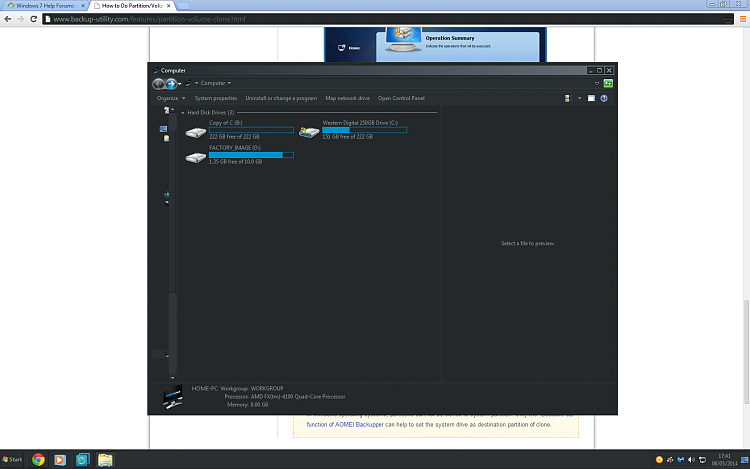Open dropdown after Computer in address path

[x=229, y=83]
